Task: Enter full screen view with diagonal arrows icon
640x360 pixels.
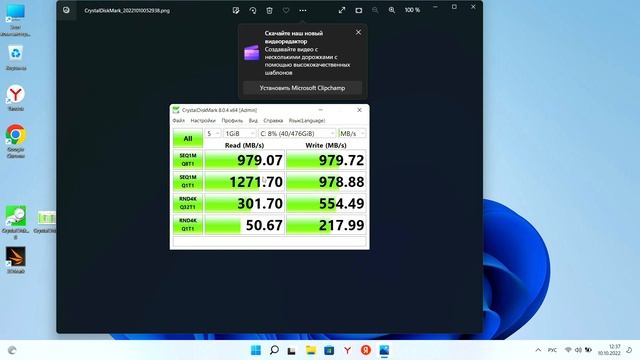Action: pyautogui.click(x=342, y=10)
